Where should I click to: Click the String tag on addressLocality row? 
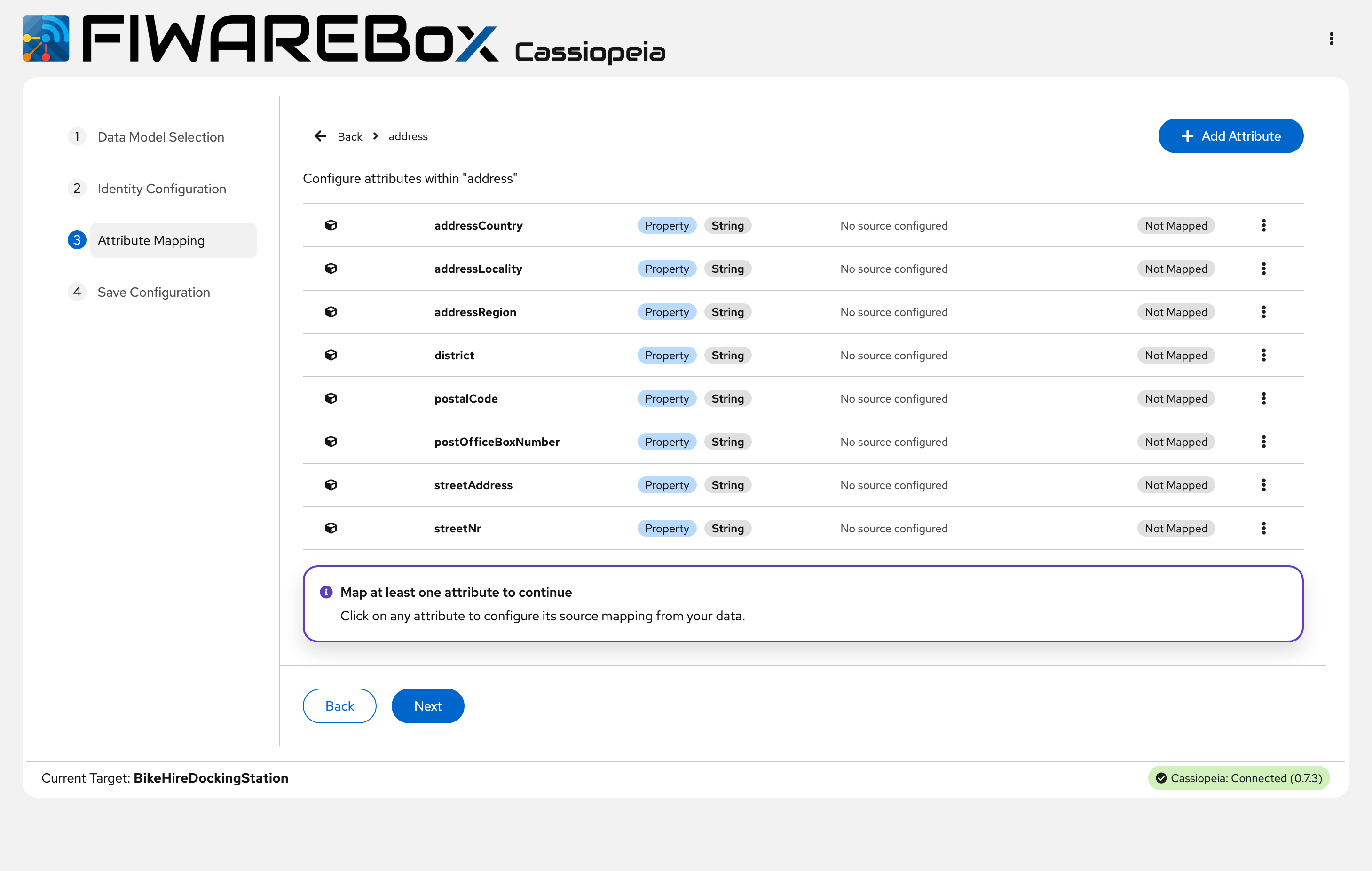point(727,269)
